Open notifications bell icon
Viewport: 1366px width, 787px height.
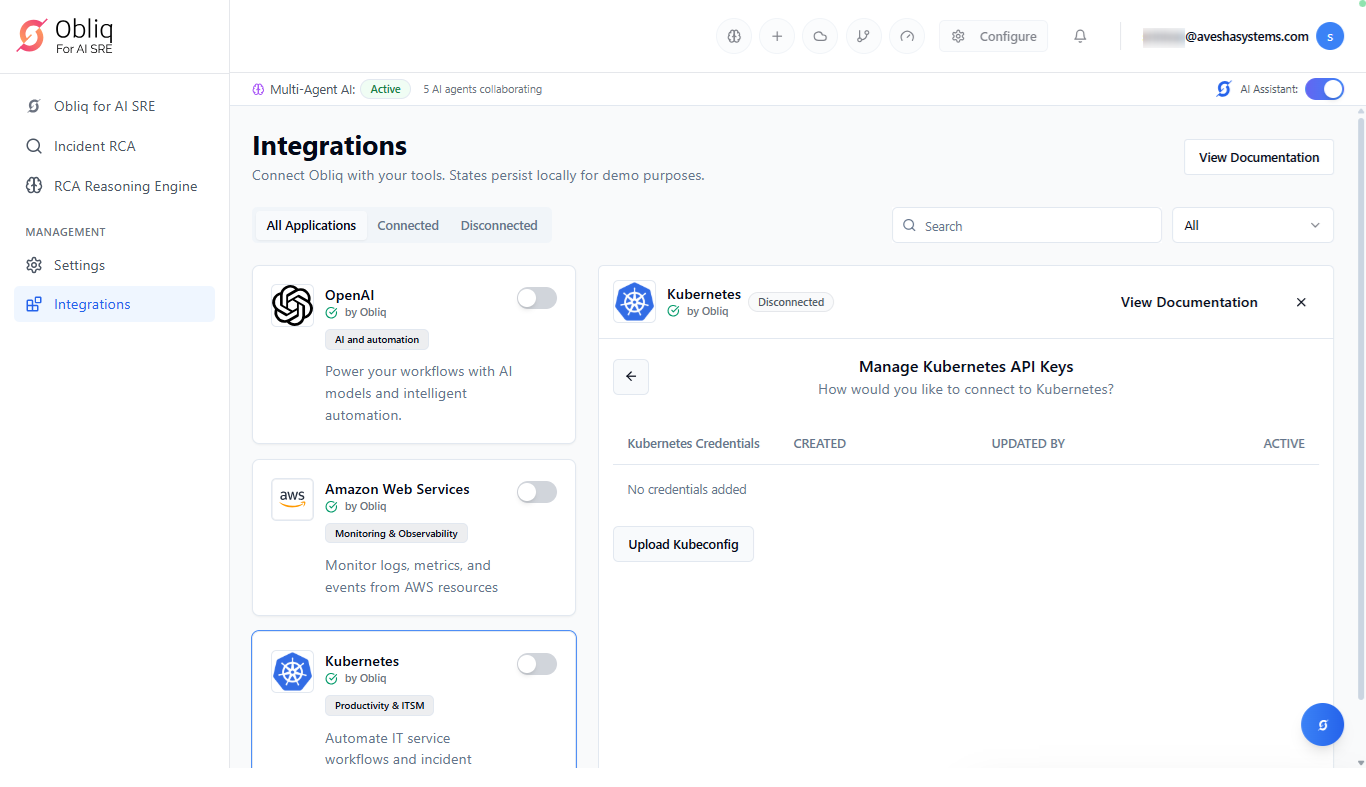click(x=1080, y=37)
